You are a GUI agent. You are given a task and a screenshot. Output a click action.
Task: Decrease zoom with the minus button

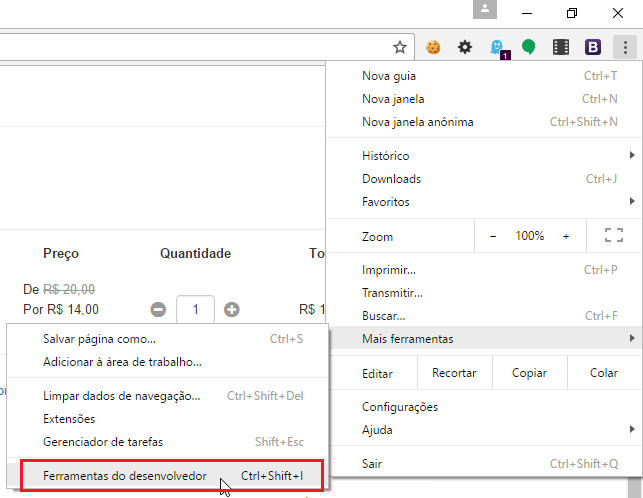pyautogui.click(x=493, y=236)
